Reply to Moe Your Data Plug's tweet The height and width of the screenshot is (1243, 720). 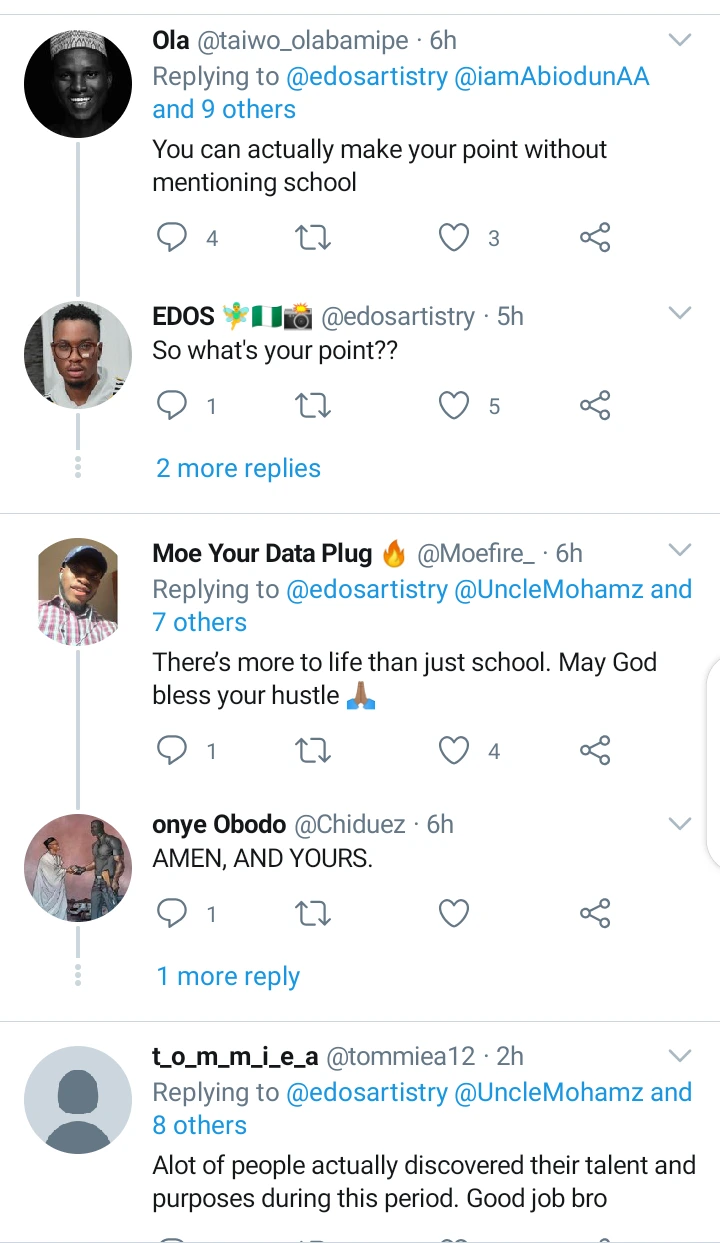tap(174, 751)
